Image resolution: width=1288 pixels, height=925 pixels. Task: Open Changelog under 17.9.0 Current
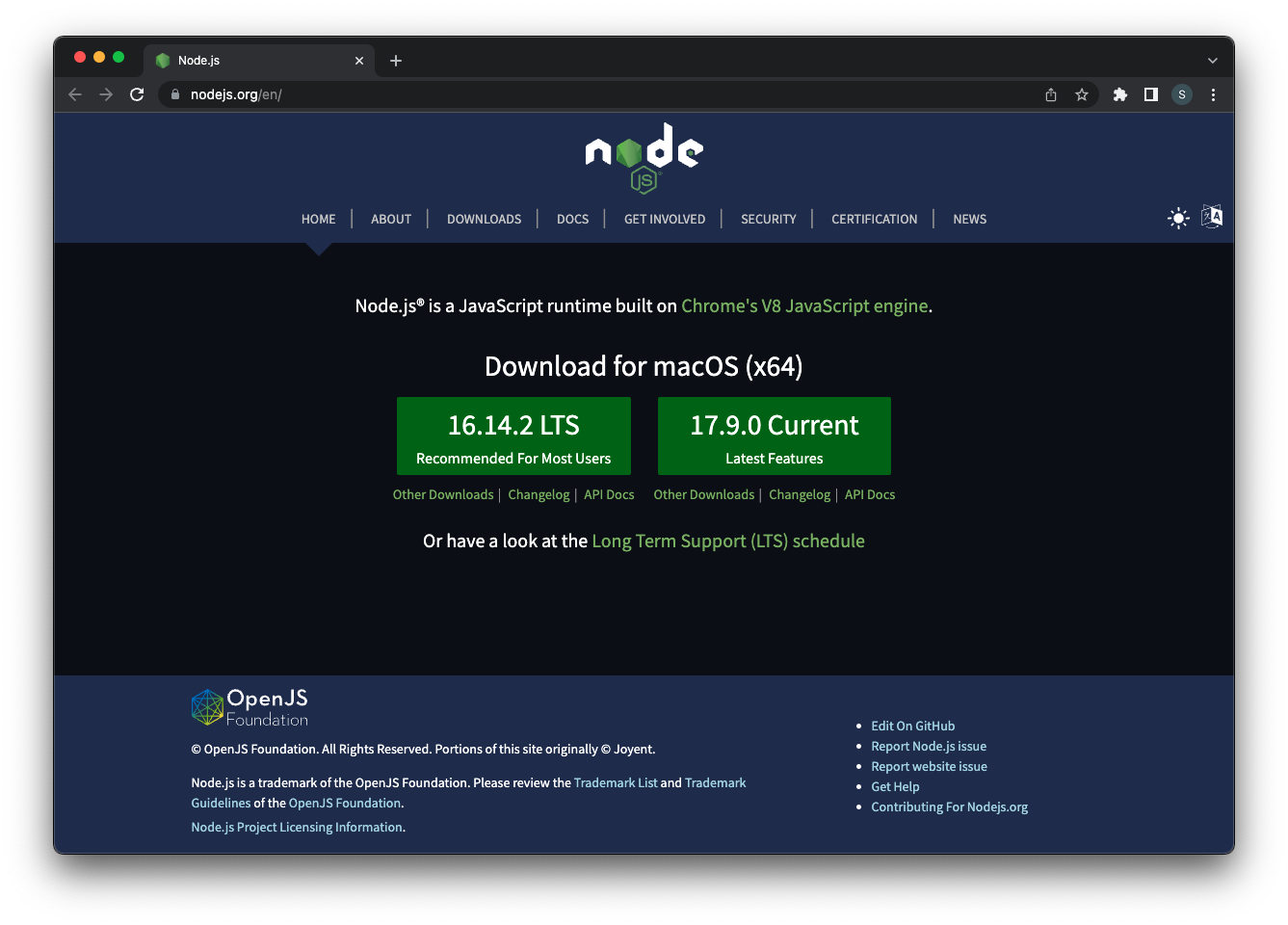click(800, 494)
